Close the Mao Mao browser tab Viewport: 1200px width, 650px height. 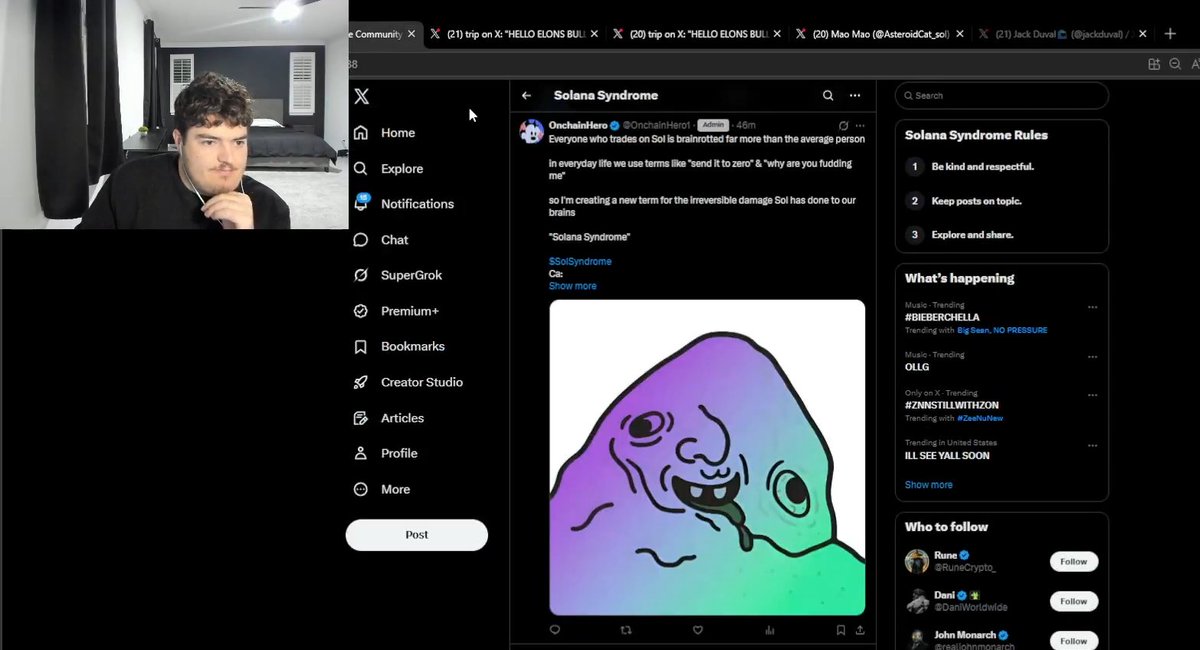click(960, 33)
